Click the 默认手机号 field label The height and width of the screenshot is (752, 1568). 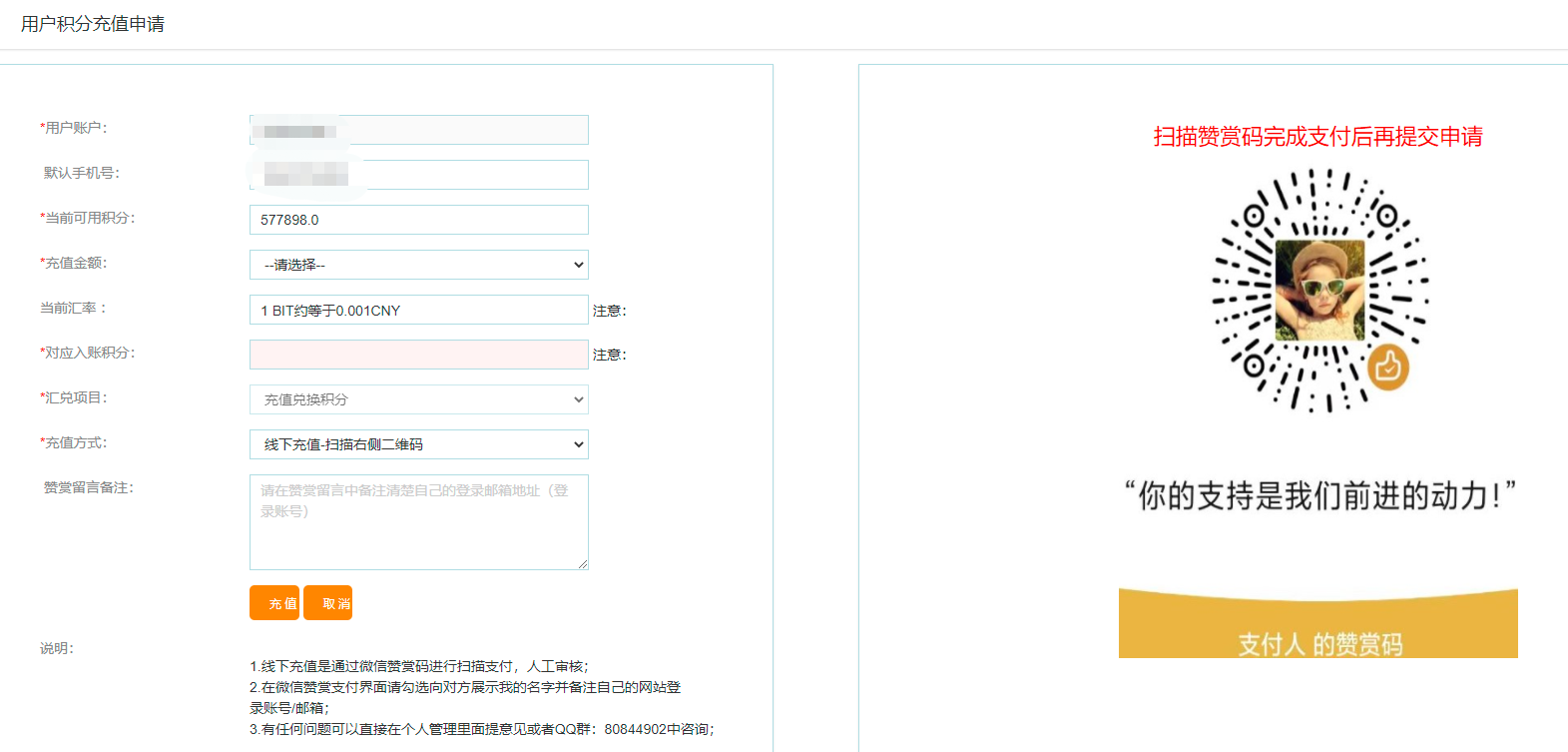pos(82,173)
